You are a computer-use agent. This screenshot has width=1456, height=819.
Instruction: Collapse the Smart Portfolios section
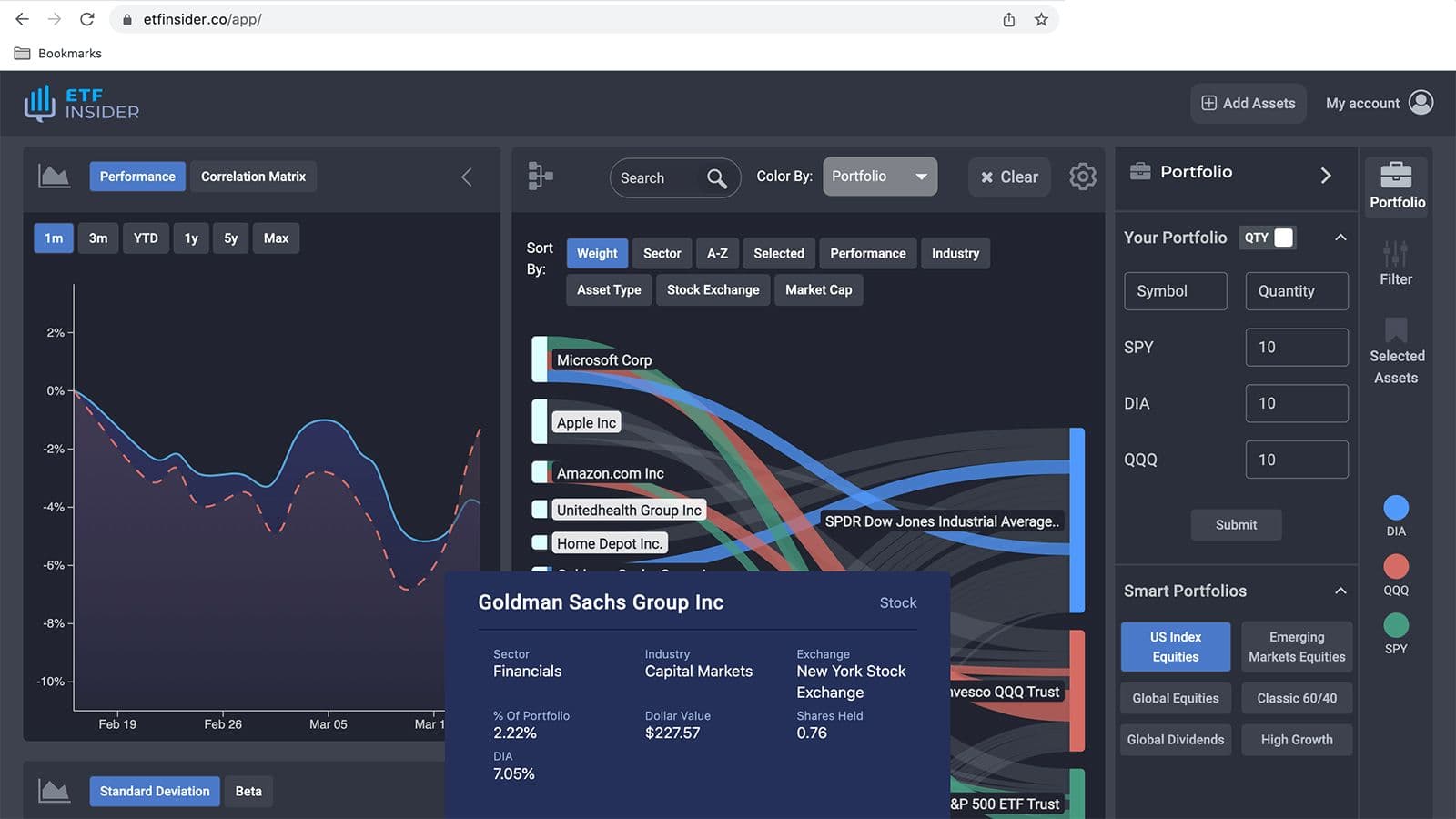click(x=1340, y=591)
